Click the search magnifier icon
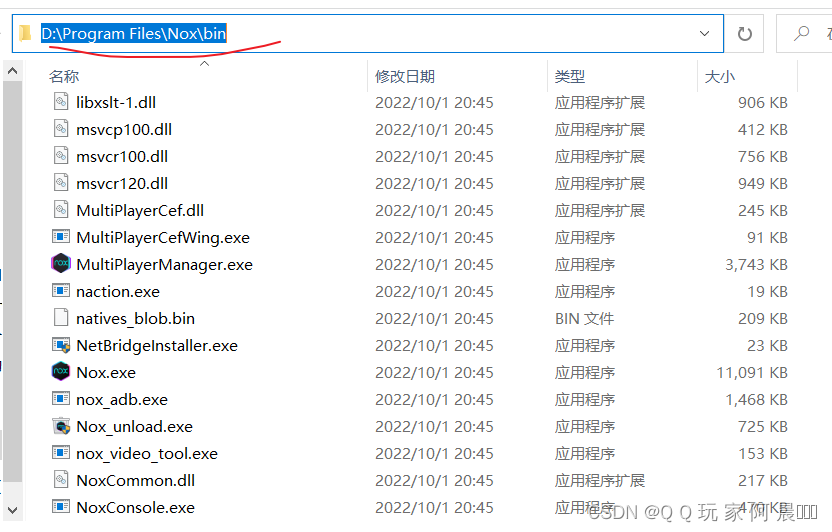 coord(801,33)
